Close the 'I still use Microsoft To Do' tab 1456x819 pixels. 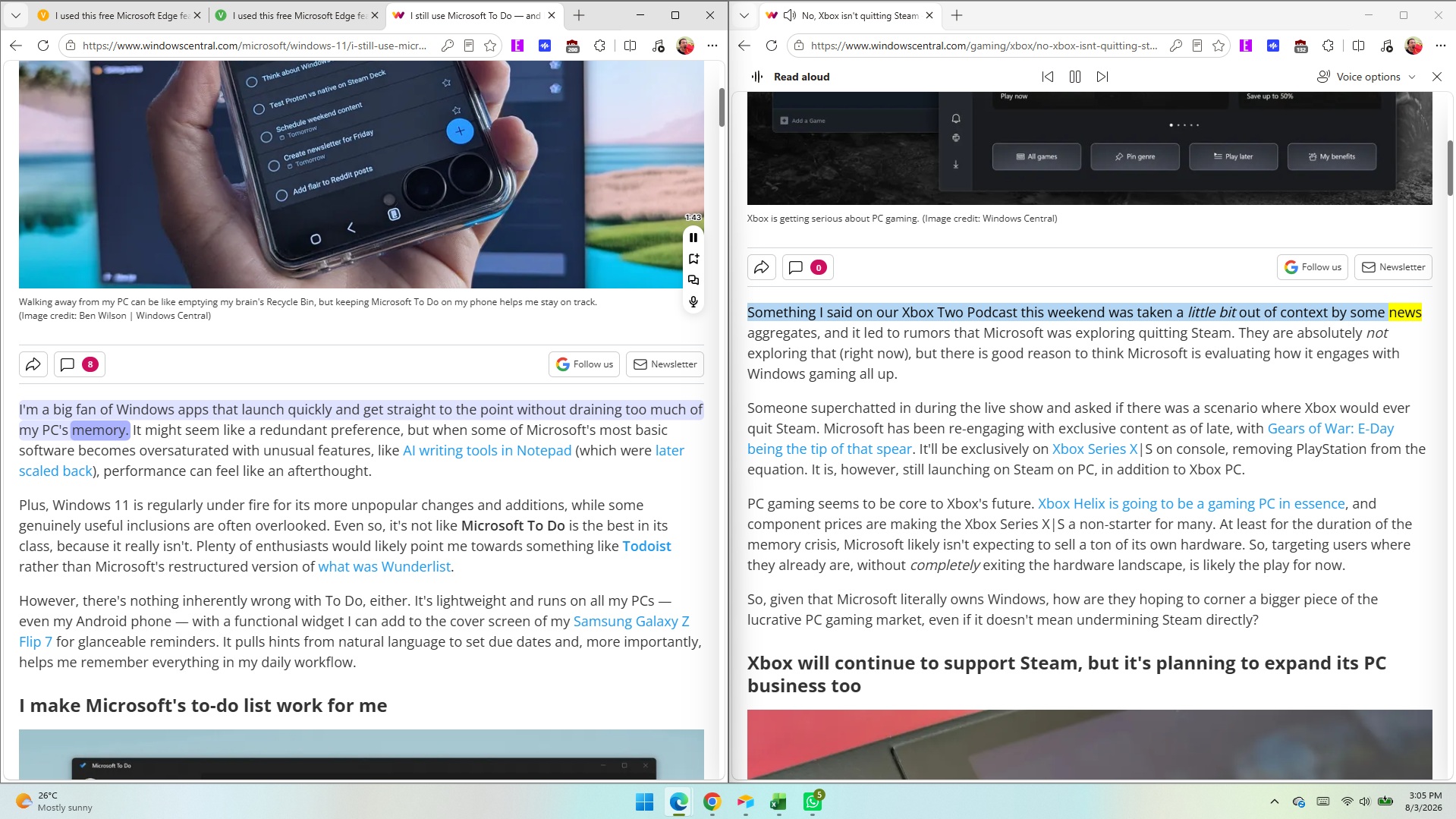pyautogui.click(x=552, y=15)
